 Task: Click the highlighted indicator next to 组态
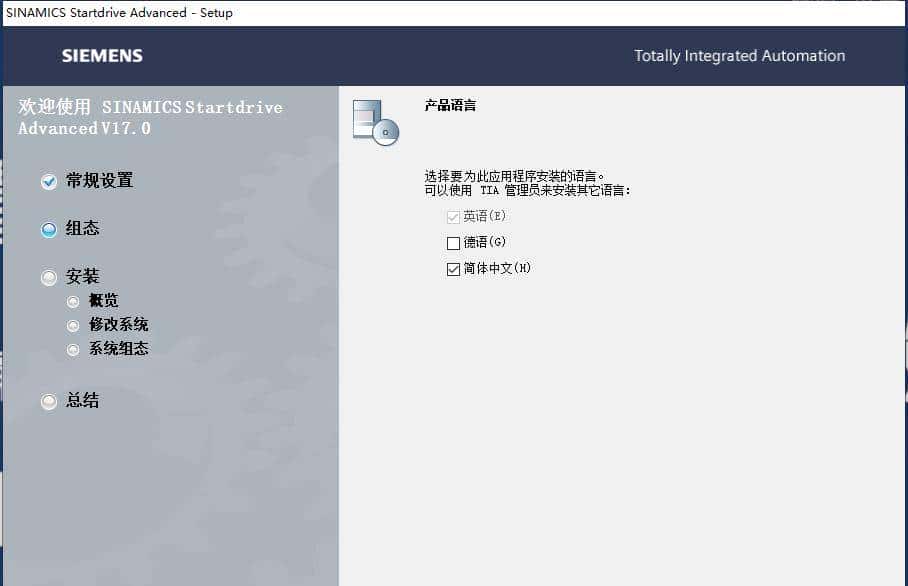(47, 229)
